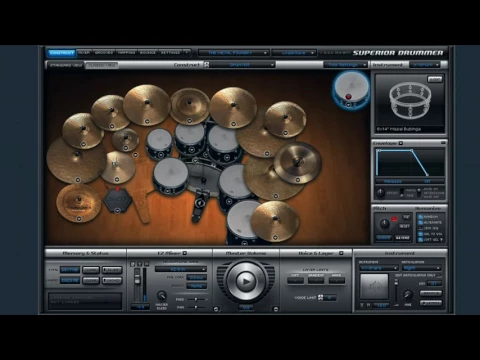Open instrument menu beneath the hi-hat
This screenshot has height=360, width=480.
point(117,179)
